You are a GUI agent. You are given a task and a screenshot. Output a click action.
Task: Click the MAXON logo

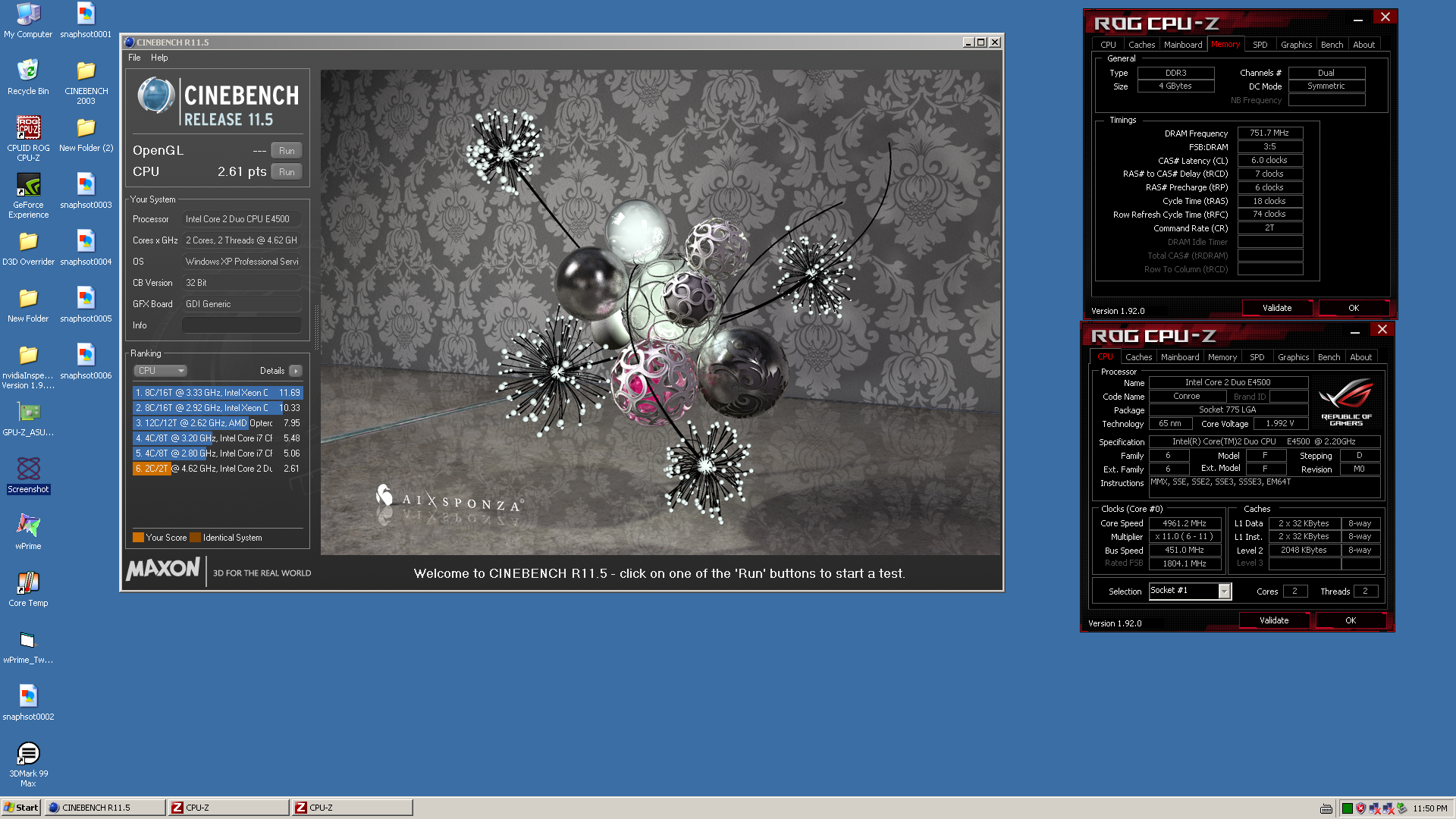click(163, 570)
